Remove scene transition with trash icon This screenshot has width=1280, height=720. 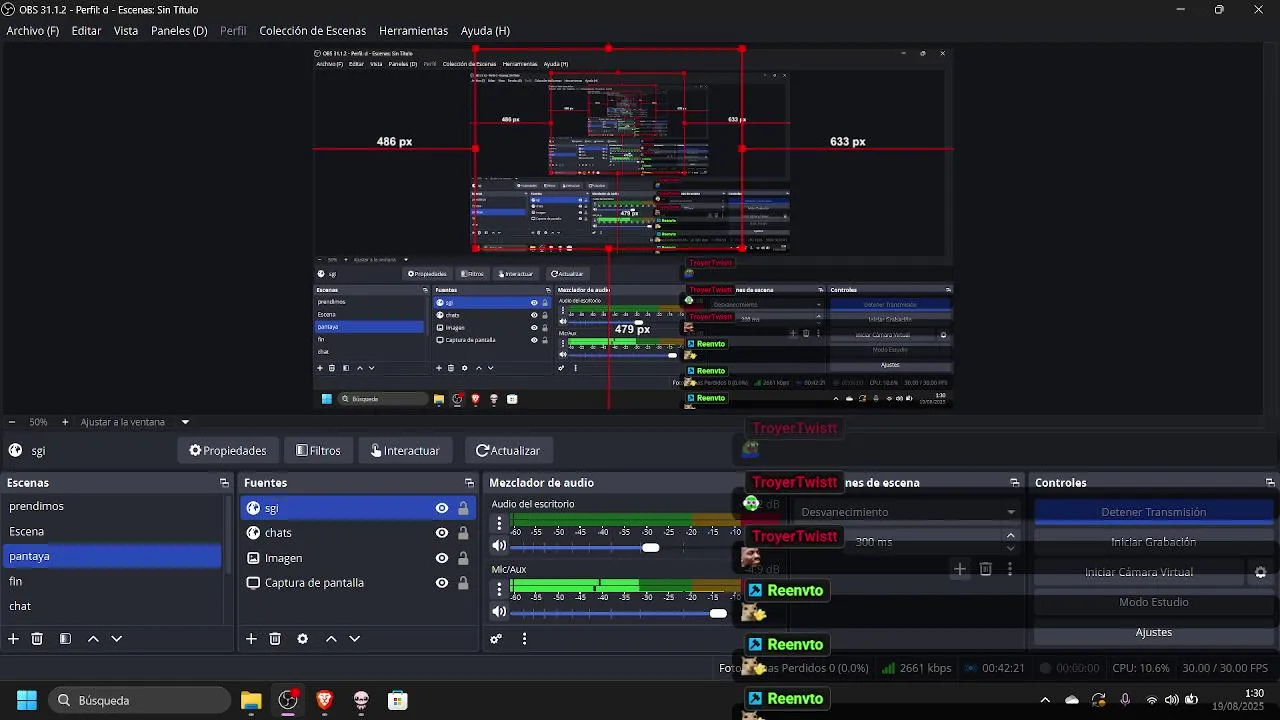tap(986, 569)
